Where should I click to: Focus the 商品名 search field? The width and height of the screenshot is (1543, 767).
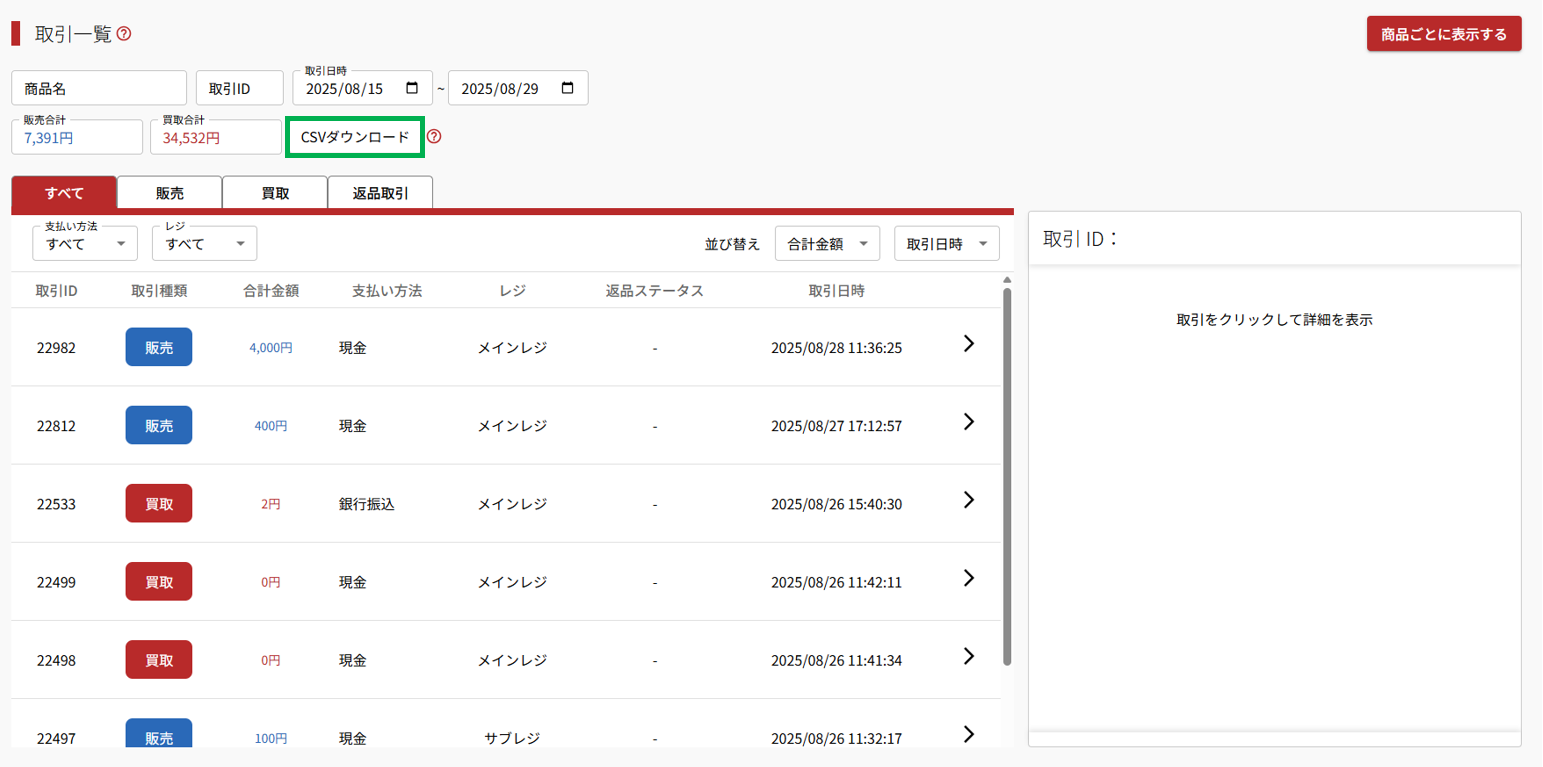(x=99, y=88)
